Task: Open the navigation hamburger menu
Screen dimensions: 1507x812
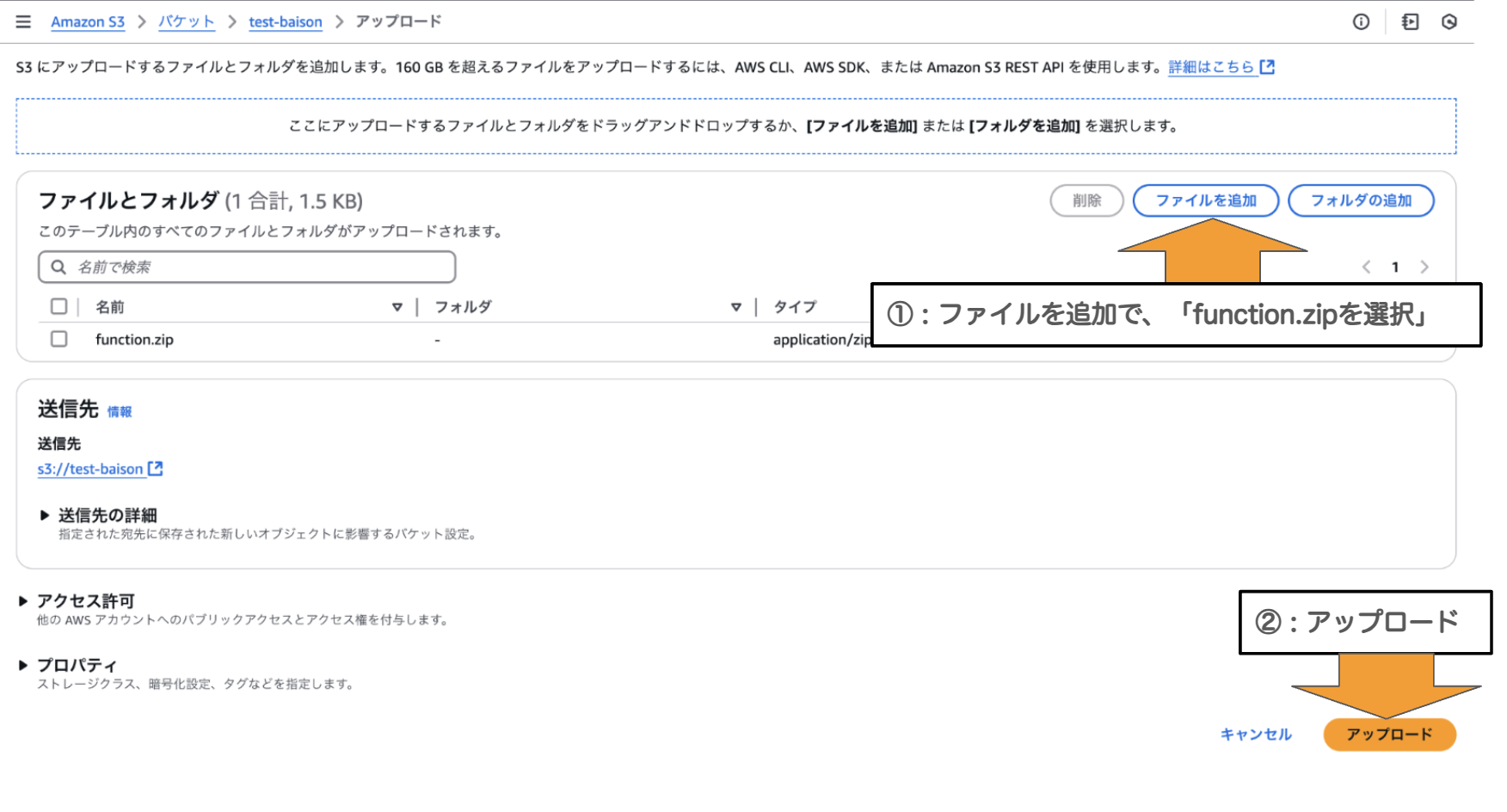Action: [22, 22]
